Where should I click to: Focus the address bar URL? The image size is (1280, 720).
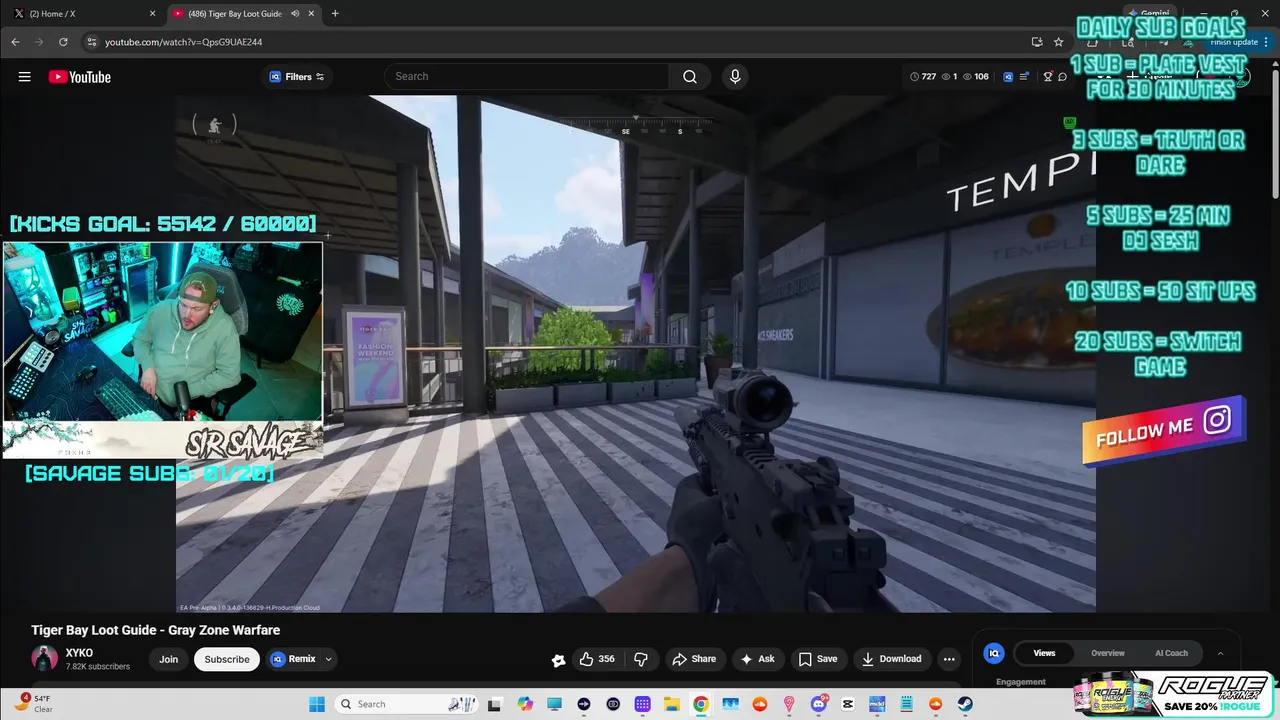coord(183,42)
